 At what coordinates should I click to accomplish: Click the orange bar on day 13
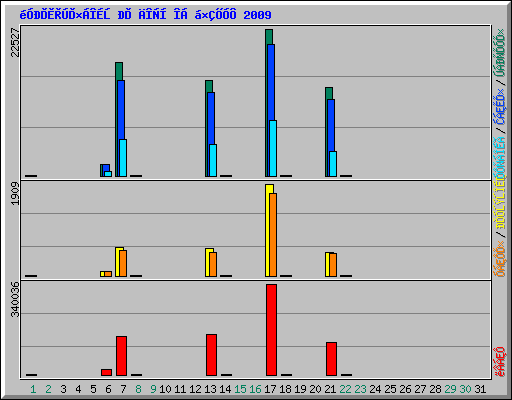tap(213, 264)
